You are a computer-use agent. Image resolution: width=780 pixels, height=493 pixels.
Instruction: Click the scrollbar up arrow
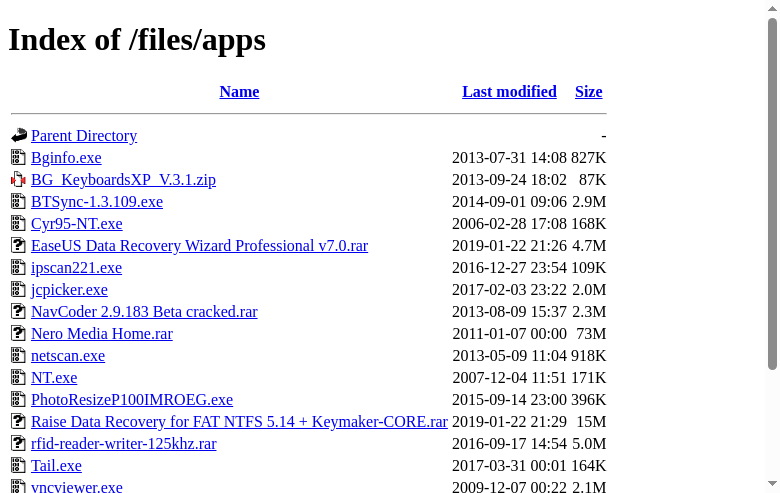pos(773,8)
